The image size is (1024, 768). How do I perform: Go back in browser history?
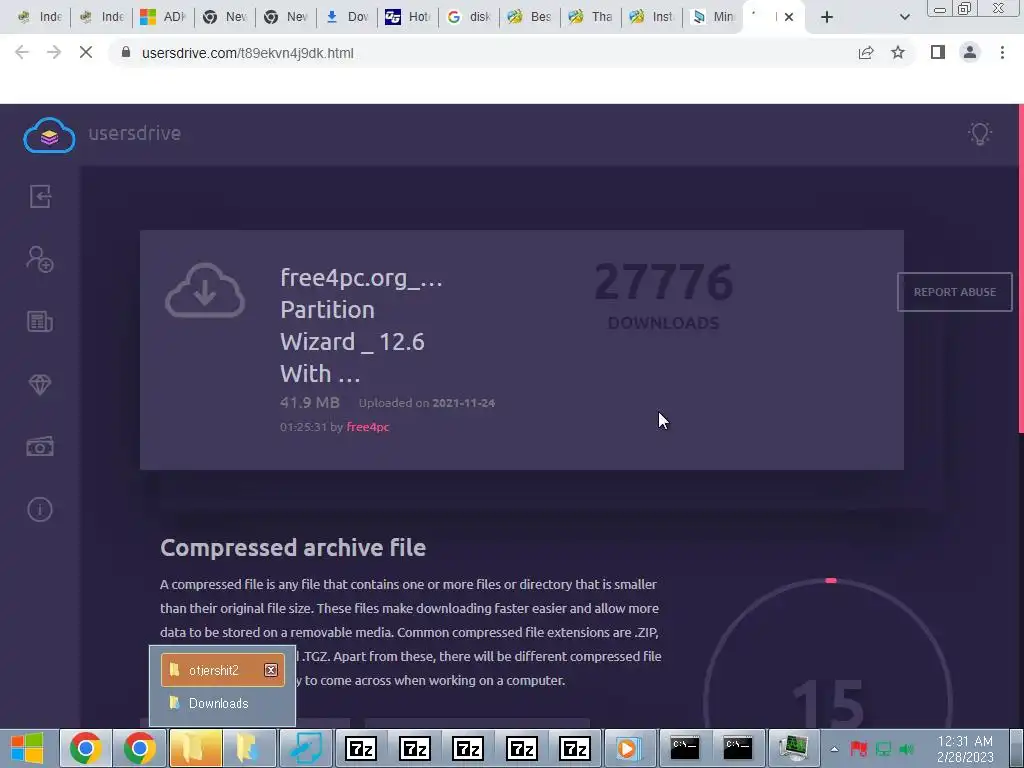(22, 52)
